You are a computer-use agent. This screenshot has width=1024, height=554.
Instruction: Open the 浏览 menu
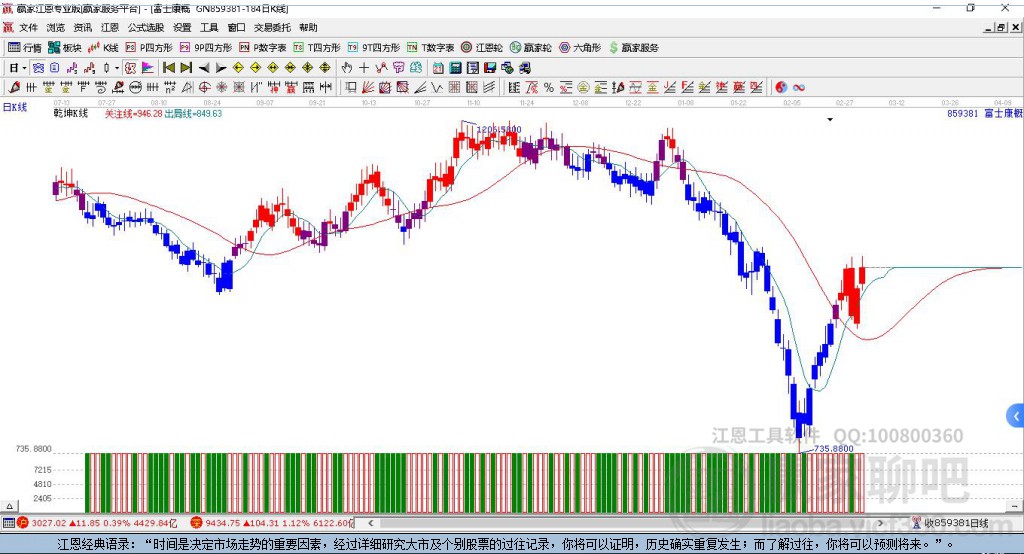56,27
